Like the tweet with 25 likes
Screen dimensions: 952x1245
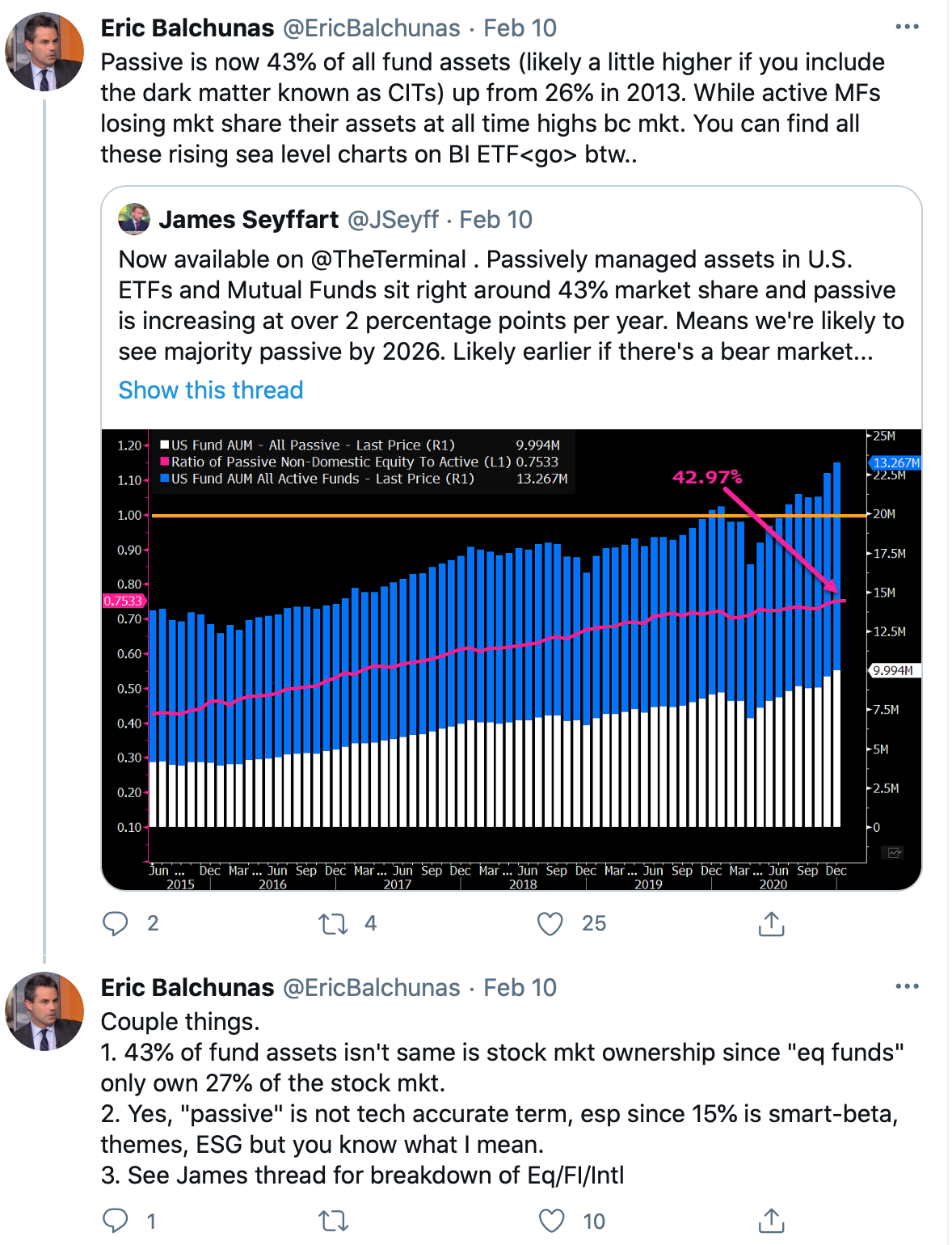coord(550,923)
